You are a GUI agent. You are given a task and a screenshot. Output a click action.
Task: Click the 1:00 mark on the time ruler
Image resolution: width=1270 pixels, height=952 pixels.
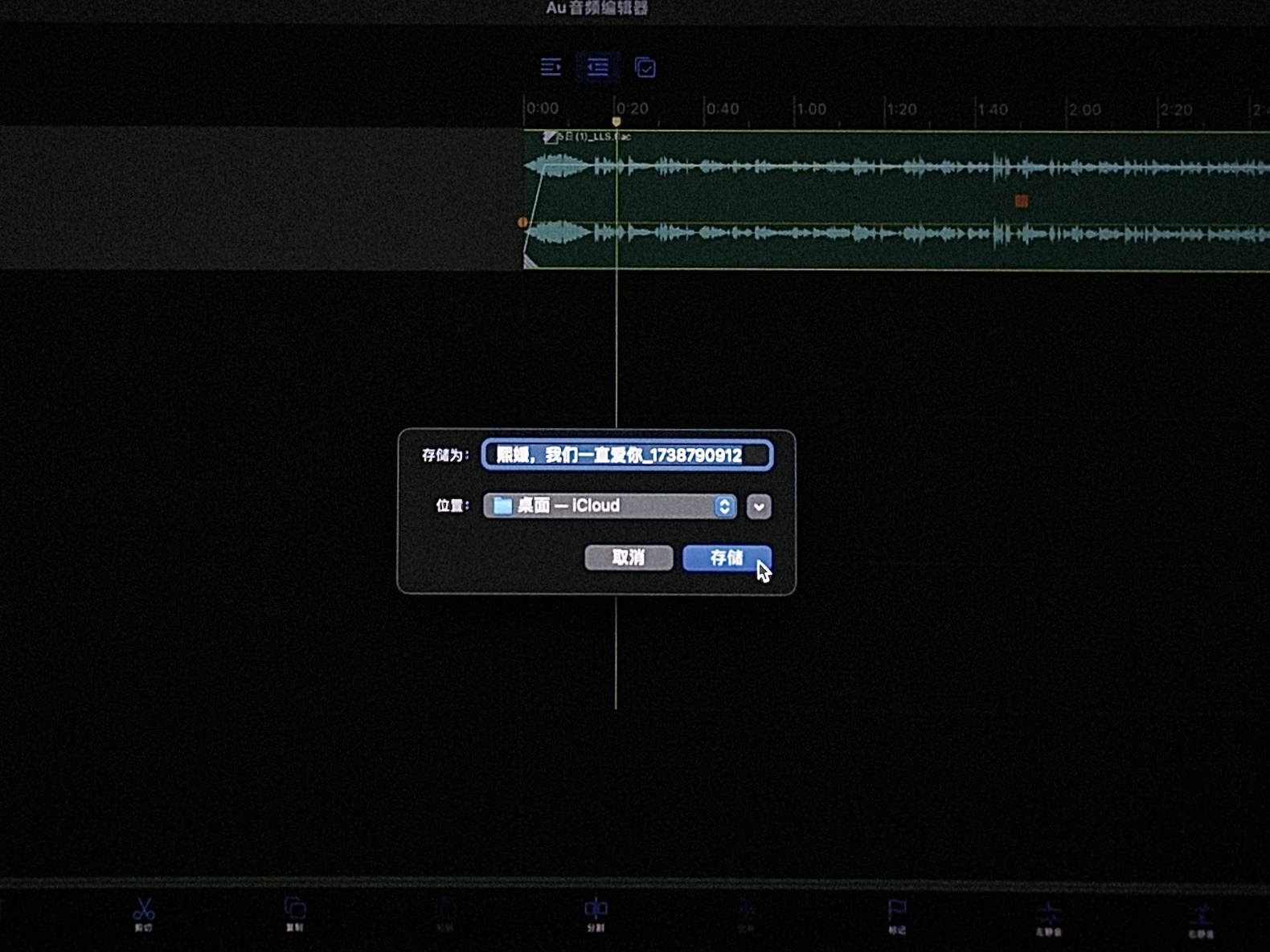click(x=810, y=108)
